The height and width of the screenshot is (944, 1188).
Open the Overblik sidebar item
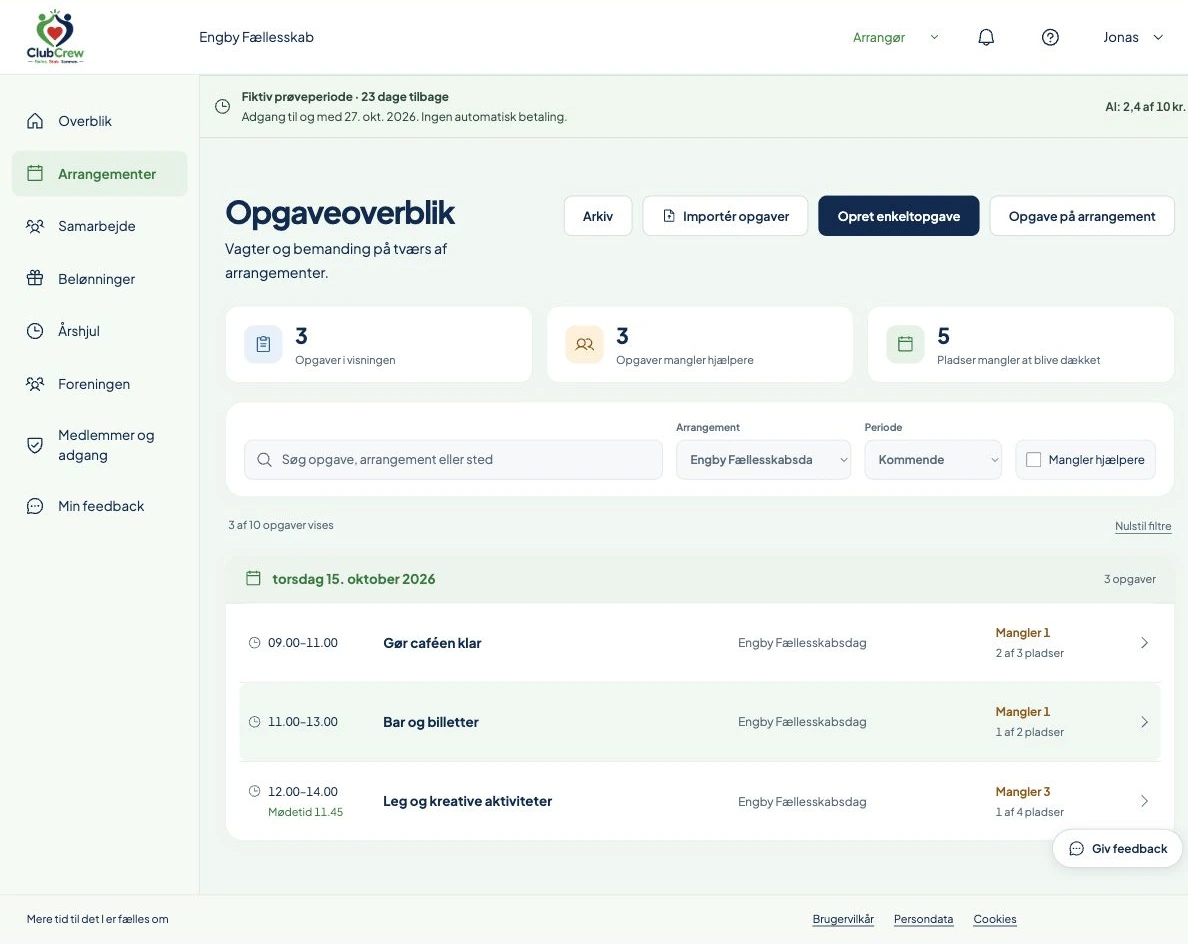(99, 121)
